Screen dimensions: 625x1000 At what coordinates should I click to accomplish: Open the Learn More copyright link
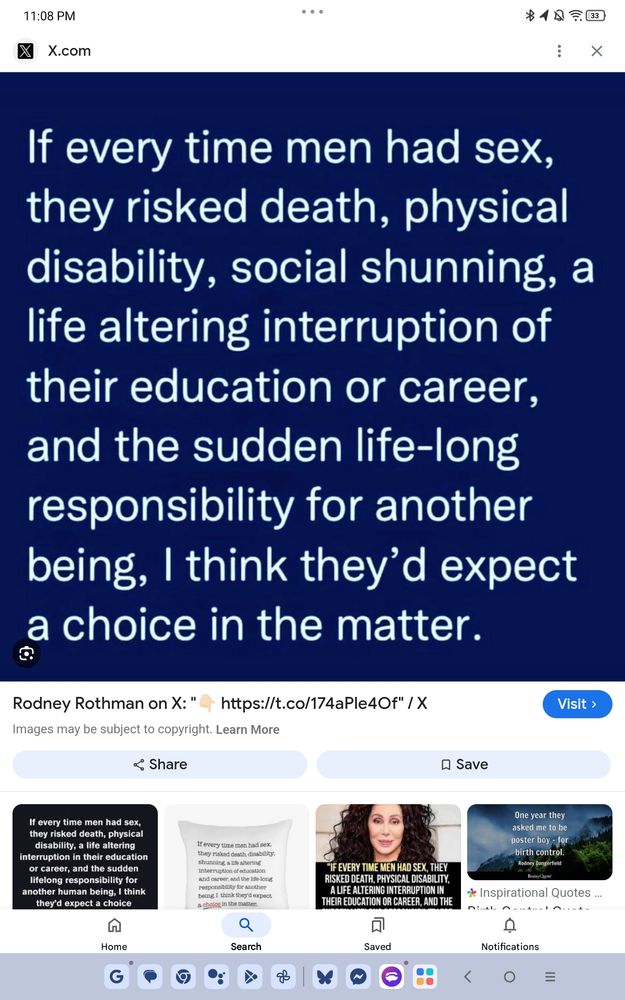point(247,730)
